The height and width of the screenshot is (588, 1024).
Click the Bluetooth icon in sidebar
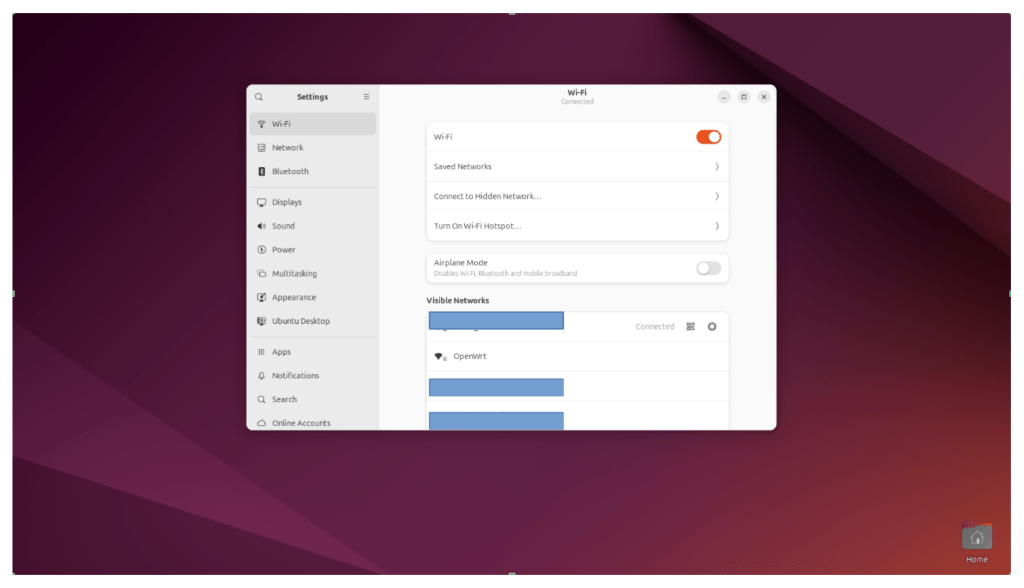point(262,171)
